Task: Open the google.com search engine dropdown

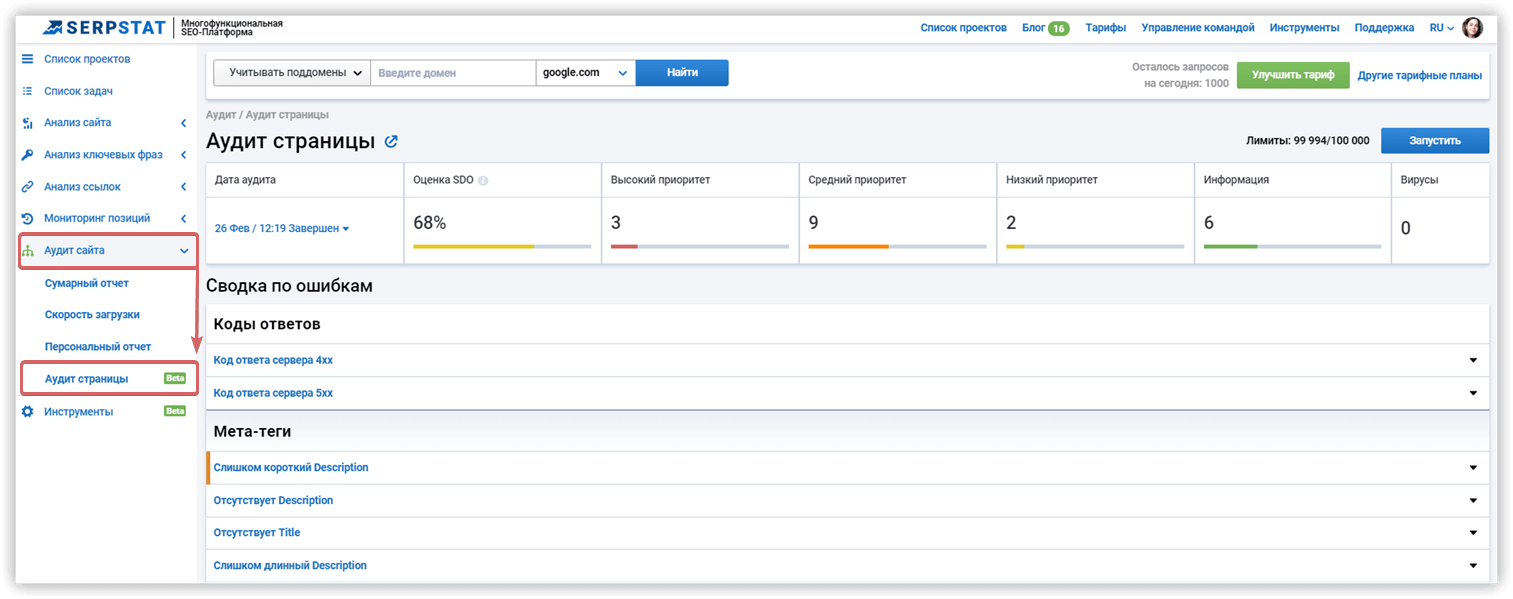Action: (x=586, y=73)
